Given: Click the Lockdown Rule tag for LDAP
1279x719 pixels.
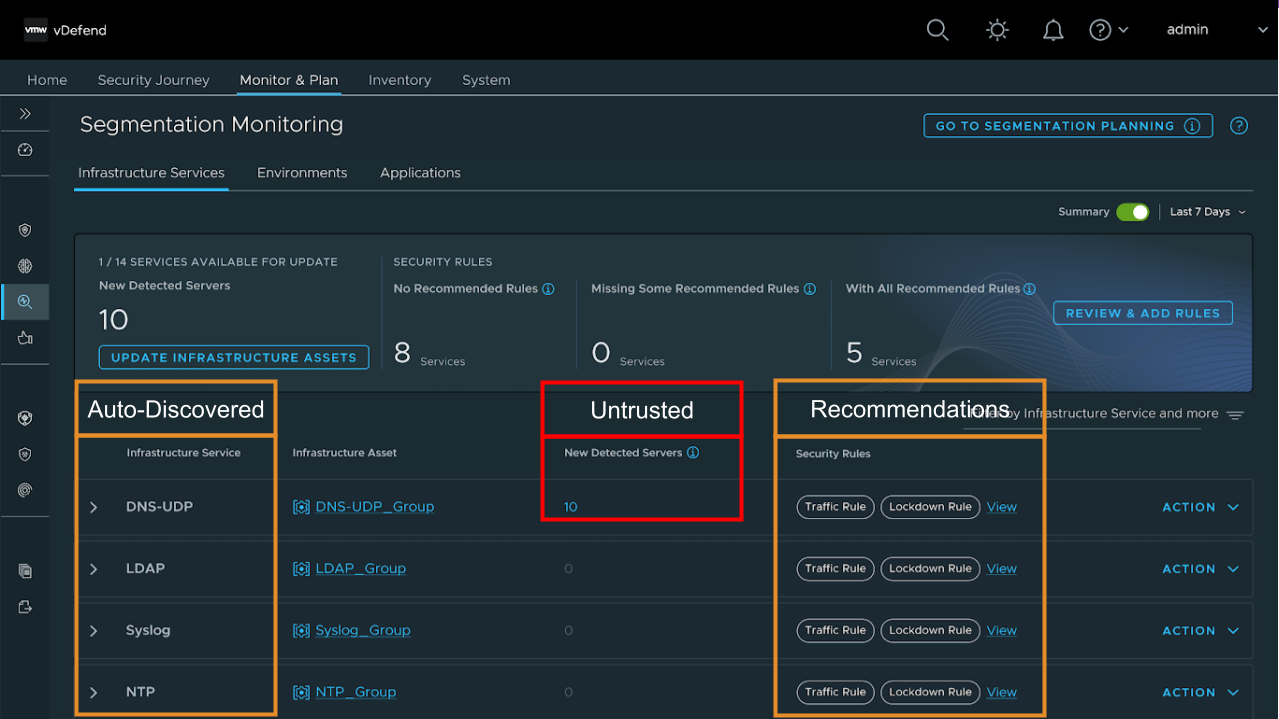Looking at the screenshot, I should (x=930, y=569).
